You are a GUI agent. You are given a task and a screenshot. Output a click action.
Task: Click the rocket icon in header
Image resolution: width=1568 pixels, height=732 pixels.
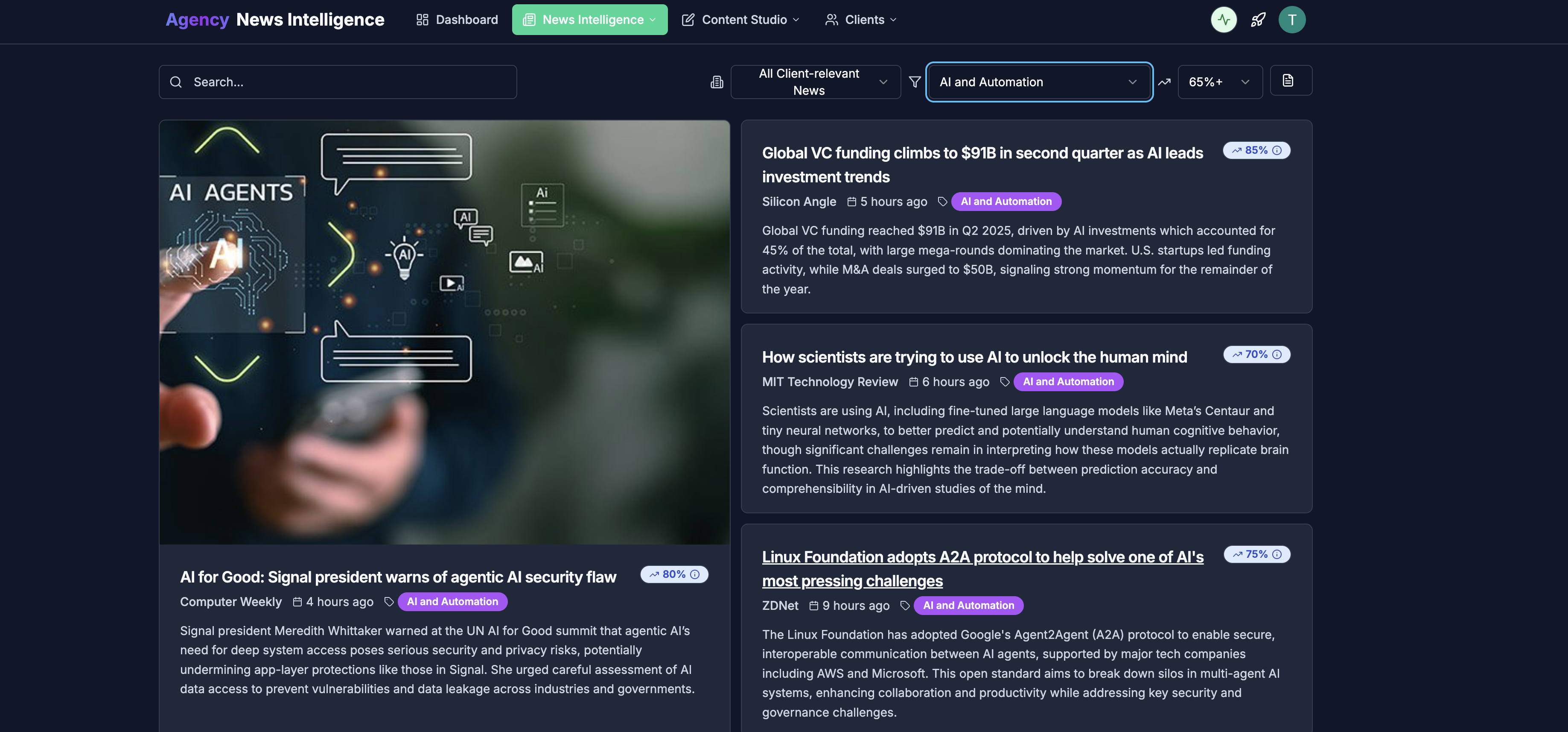[1258, 20]
